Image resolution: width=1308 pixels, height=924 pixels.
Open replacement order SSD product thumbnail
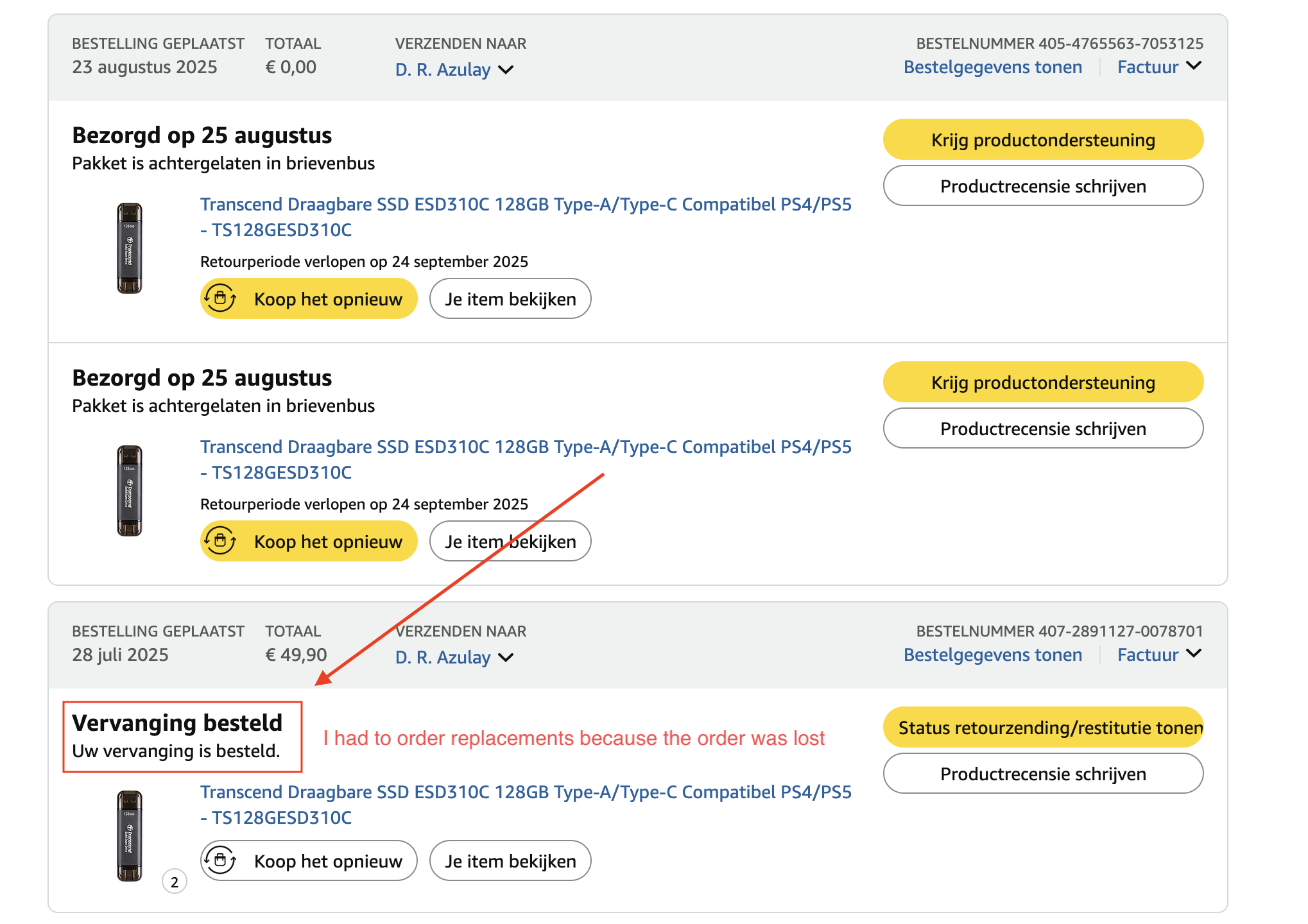129,835
